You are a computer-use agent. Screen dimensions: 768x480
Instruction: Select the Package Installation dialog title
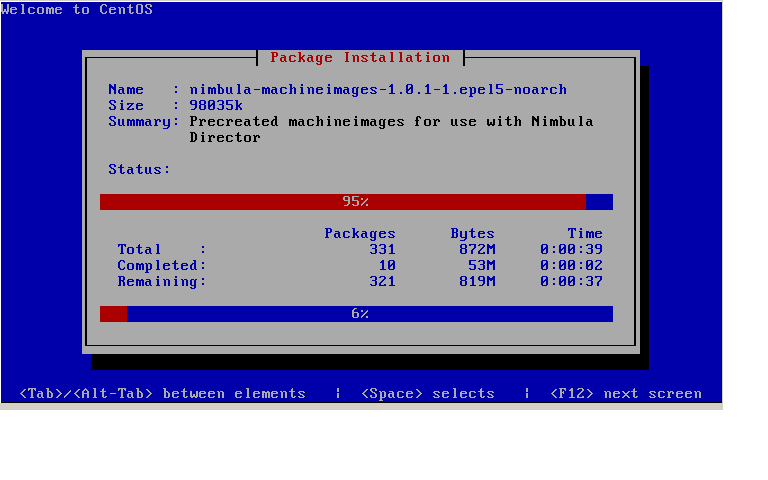pyautogui.click(x=360, y=58)
